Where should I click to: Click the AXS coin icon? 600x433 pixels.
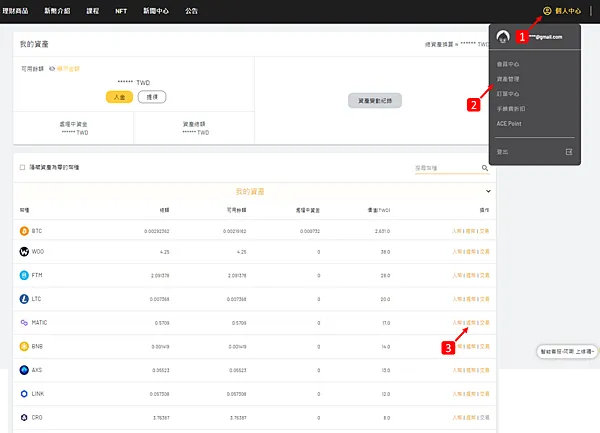click(x=24, y=370)
